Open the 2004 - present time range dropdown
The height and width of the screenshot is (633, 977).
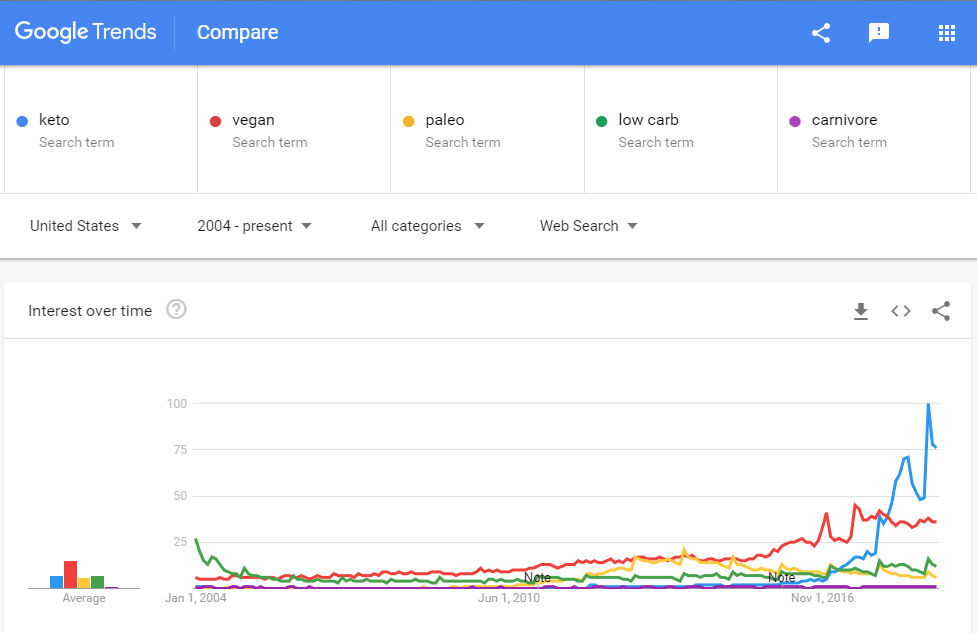point(255,226)
